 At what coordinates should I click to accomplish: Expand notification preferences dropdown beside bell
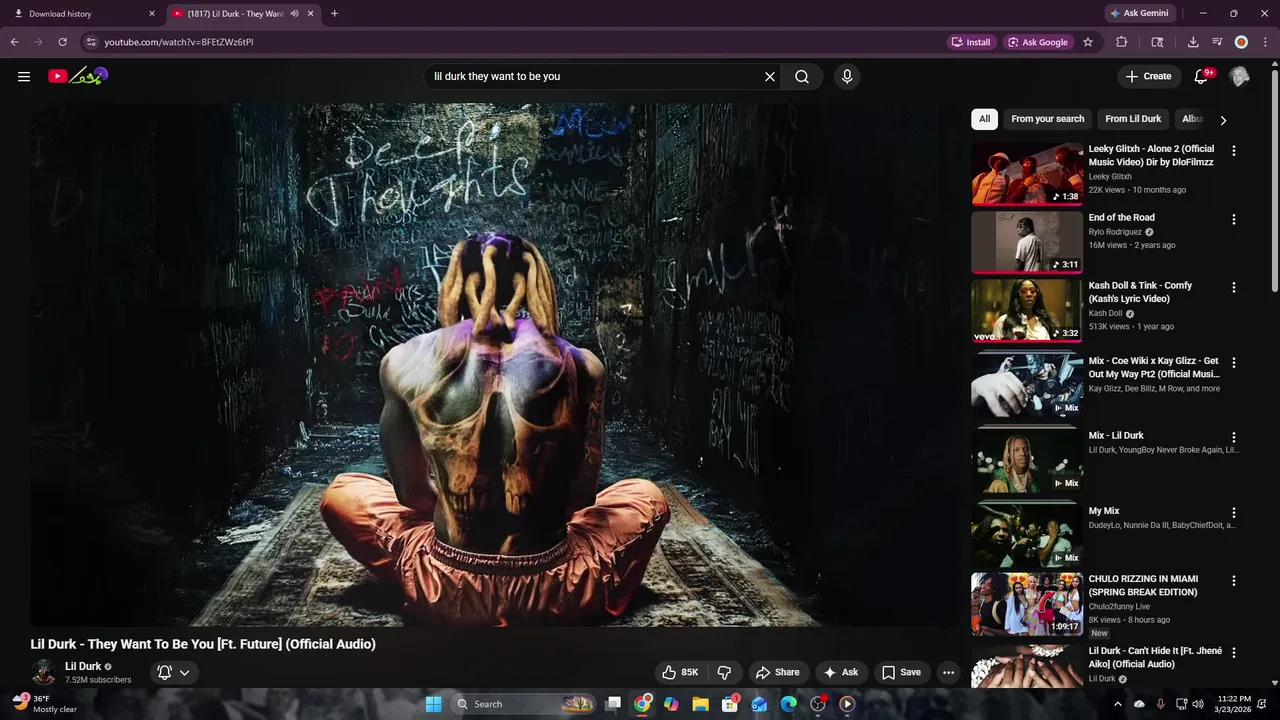184,672
